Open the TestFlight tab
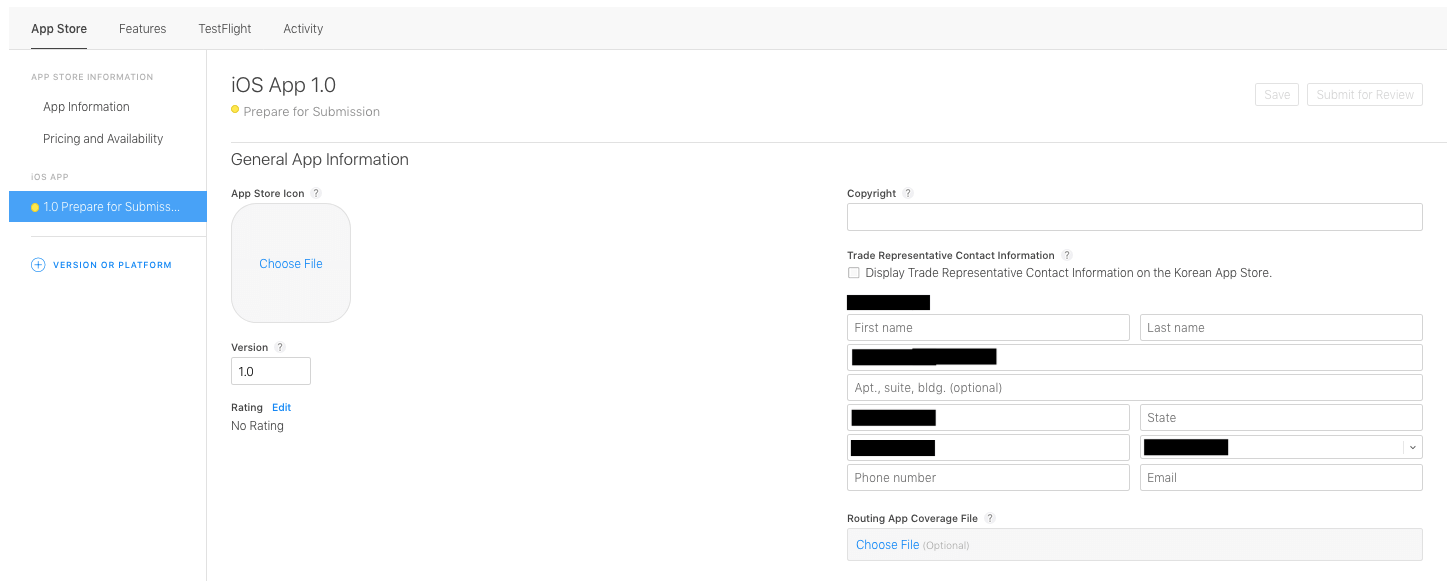Screen dimensions: 1448x581 225,29
